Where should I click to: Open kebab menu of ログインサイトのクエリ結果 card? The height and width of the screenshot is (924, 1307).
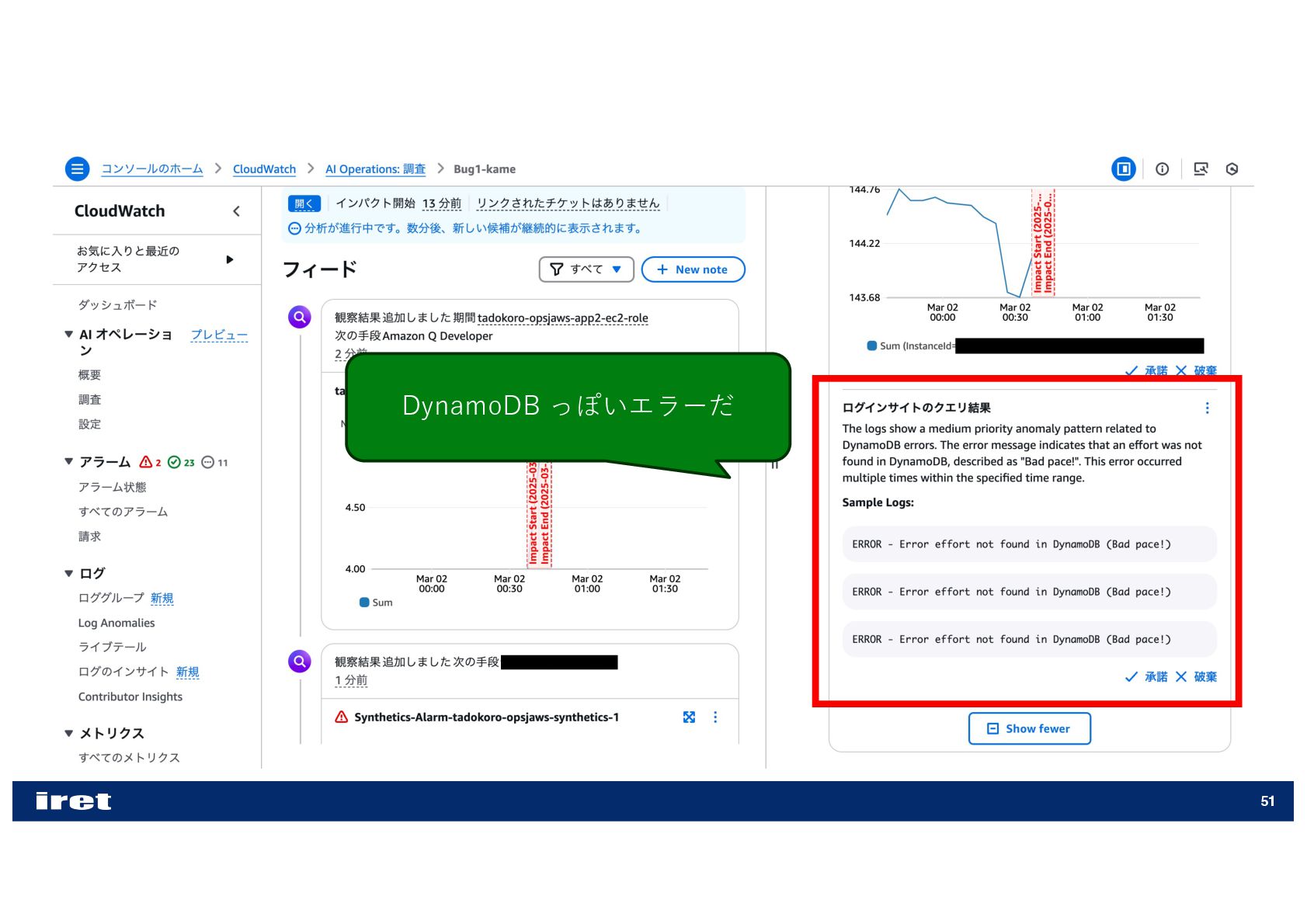coord(1207,408)
